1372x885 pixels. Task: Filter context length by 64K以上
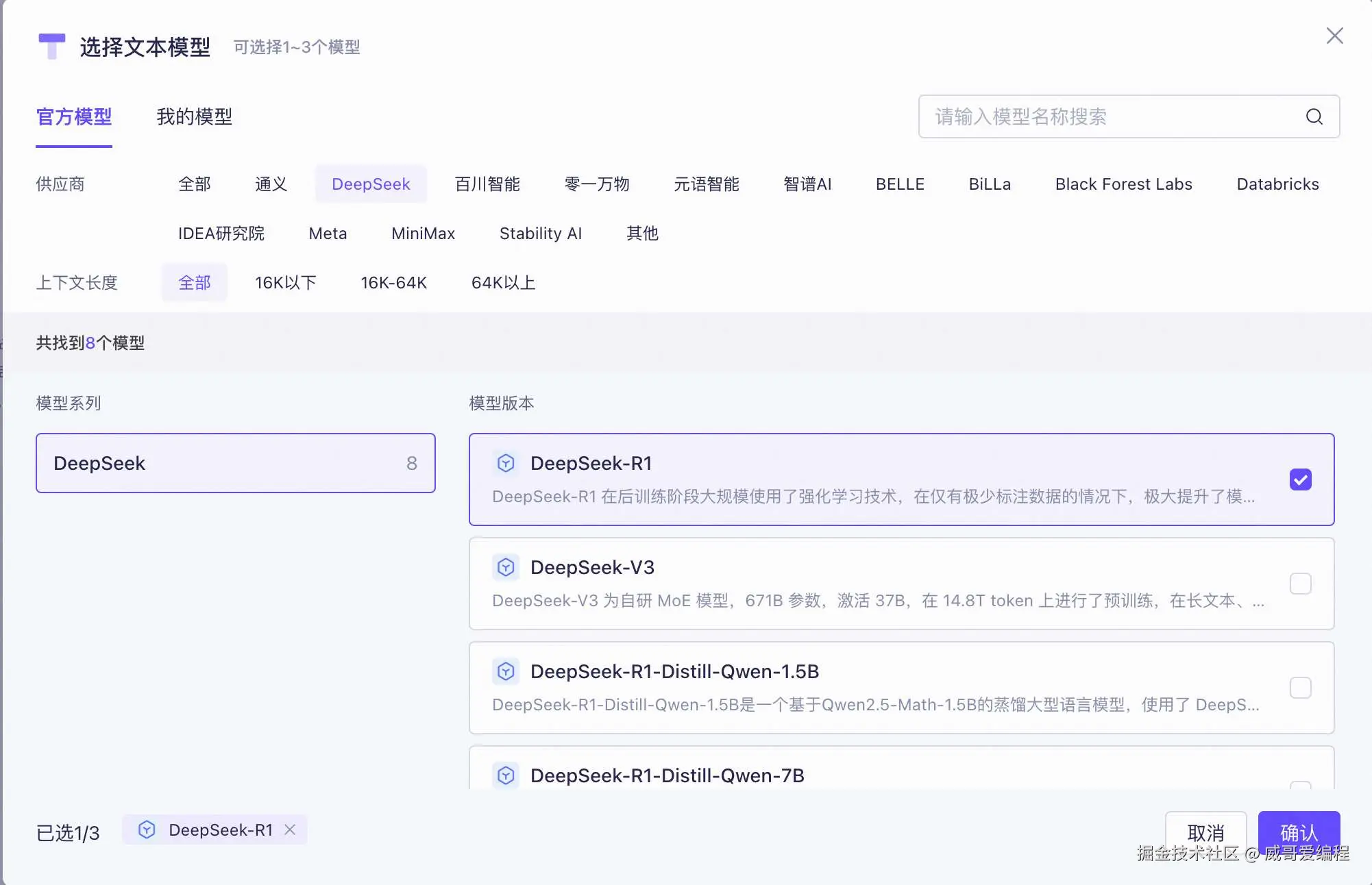pyautogui.click(x=503, y=282)
